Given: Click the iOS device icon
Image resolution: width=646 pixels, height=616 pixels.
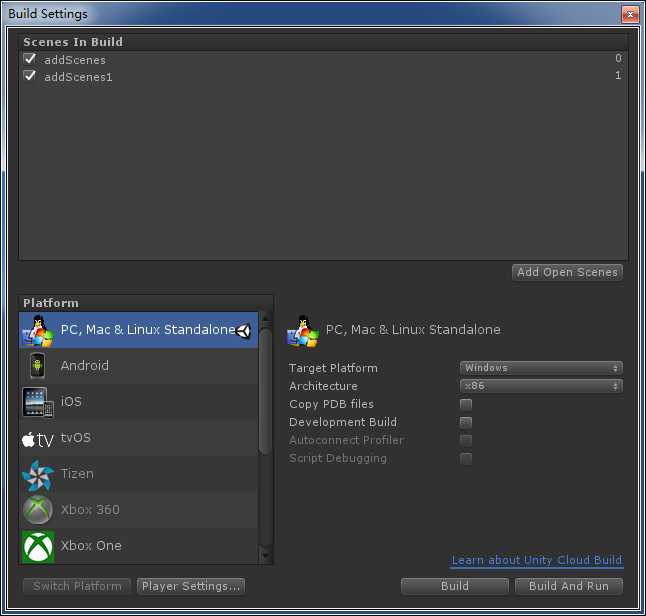Looking at the screenshot, I should (x=37, y=402).
